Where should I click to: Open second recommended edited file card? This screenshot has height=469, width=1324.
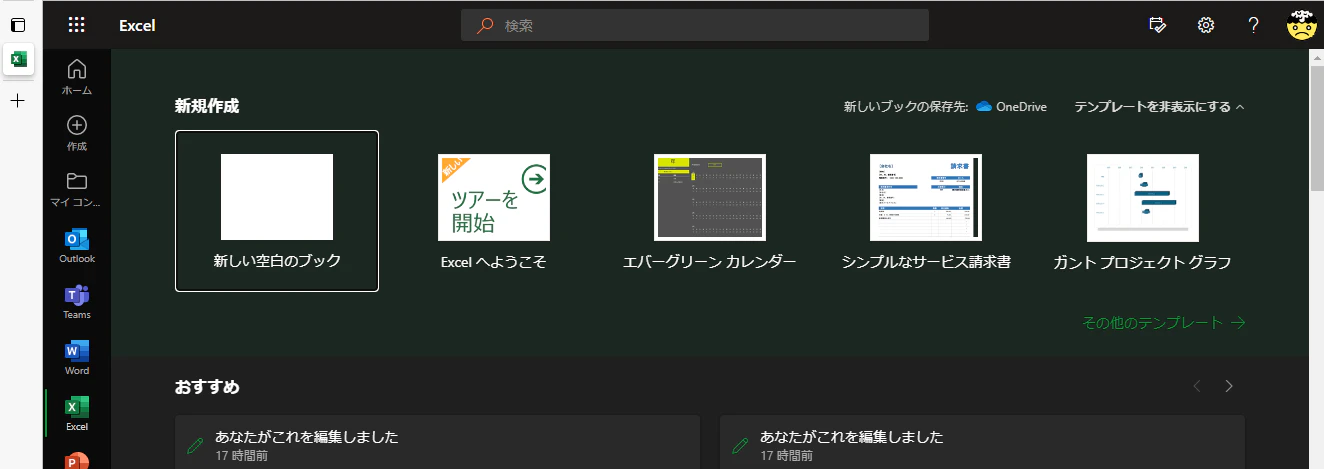click(x=982, y=442)
